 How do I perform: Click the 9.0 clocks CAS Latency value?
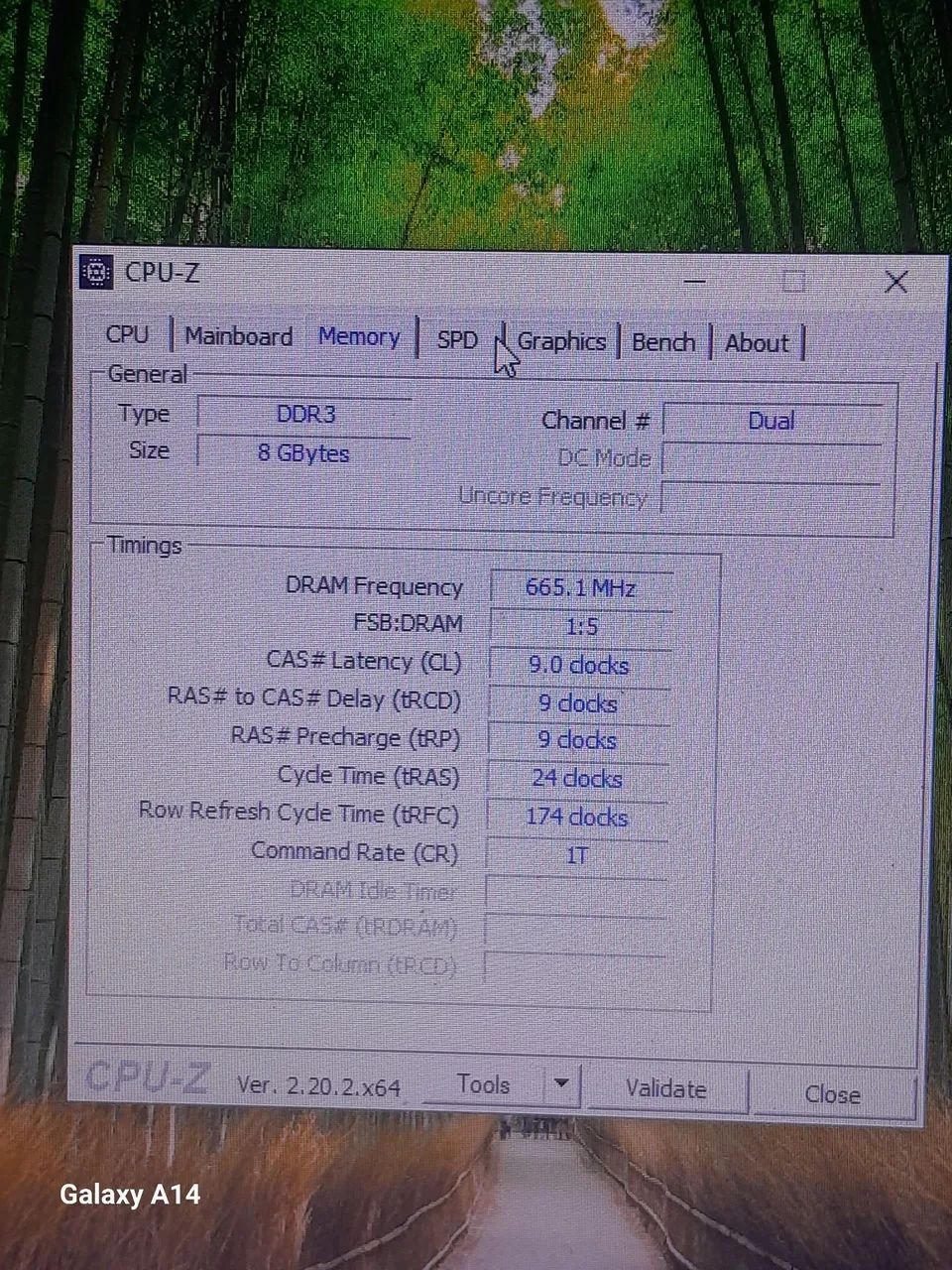click(580, 665)
